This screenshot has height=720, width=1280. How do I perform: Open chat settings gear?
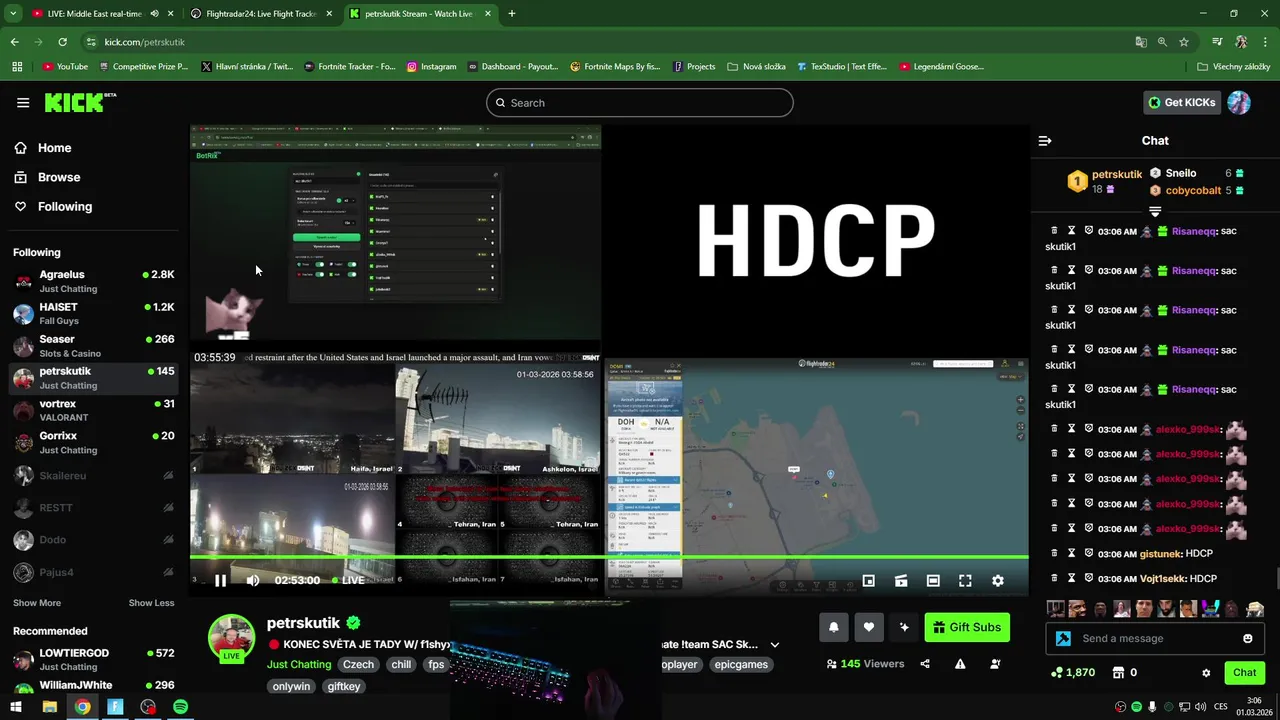tap(1206, 673)
